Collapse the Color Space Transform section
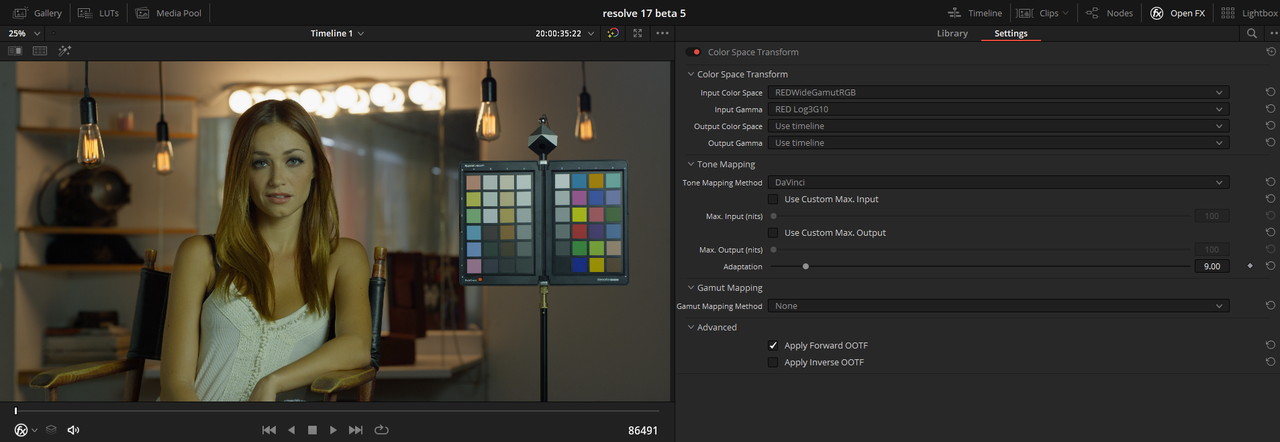Screen dimensions: 1280x442 [691, 74]
